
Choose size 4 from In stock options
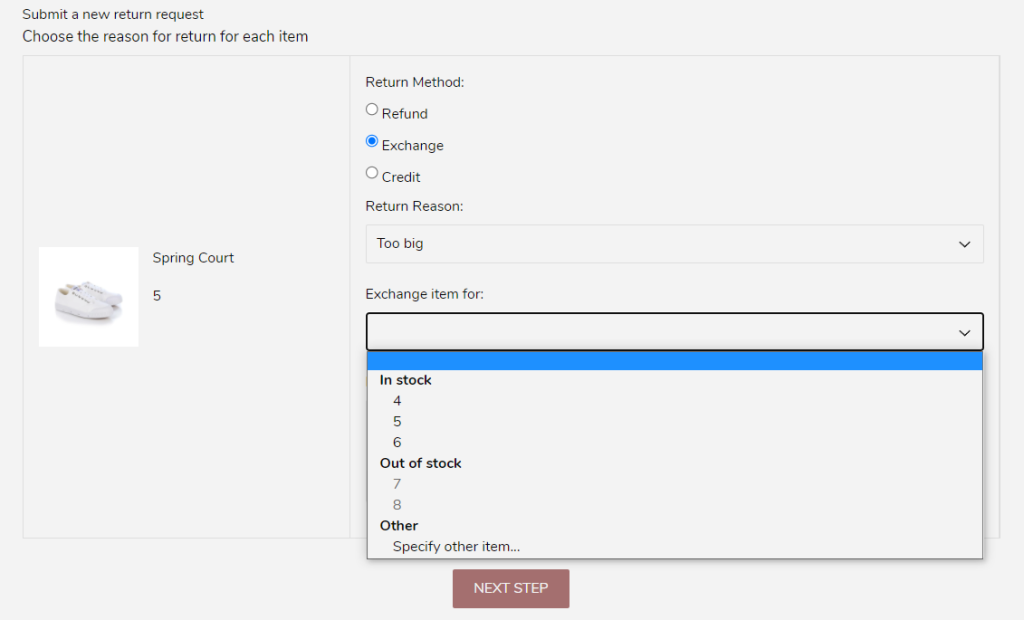click(675, 400)
